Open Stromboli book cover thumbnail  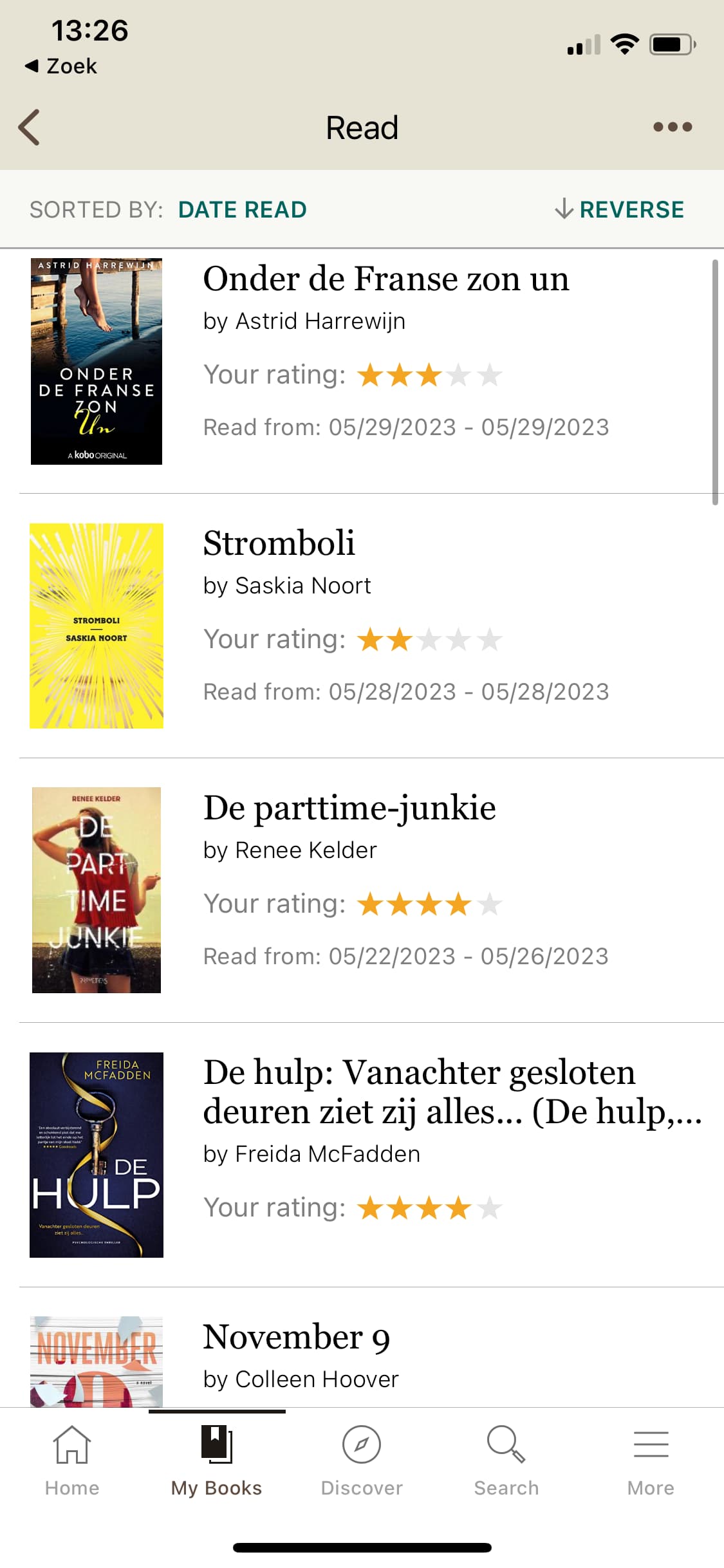point(97,626)
